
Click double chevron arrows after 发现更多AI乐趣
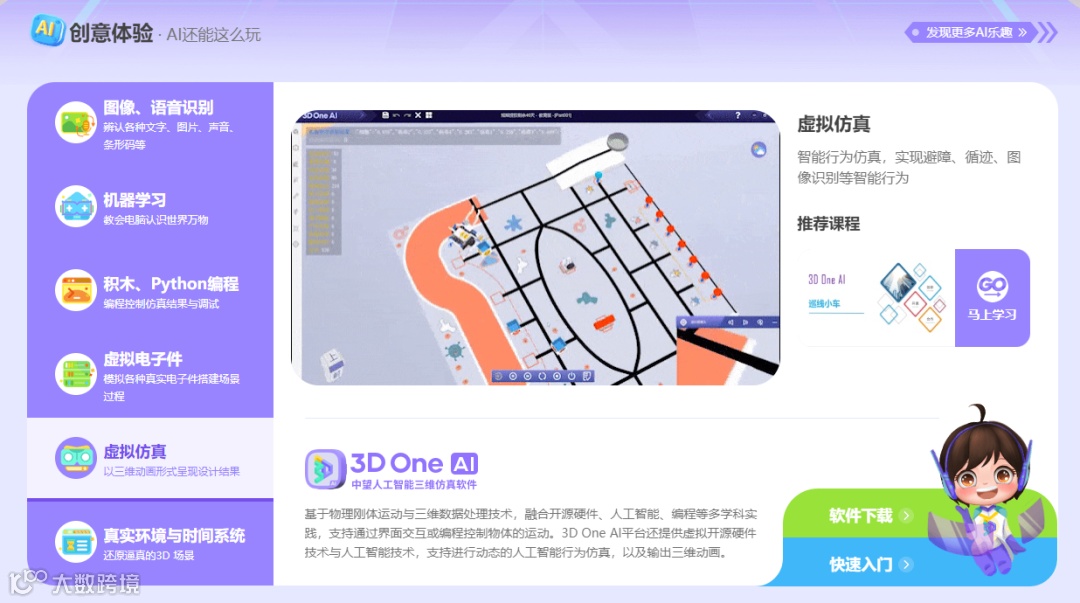coord(1048,32)
